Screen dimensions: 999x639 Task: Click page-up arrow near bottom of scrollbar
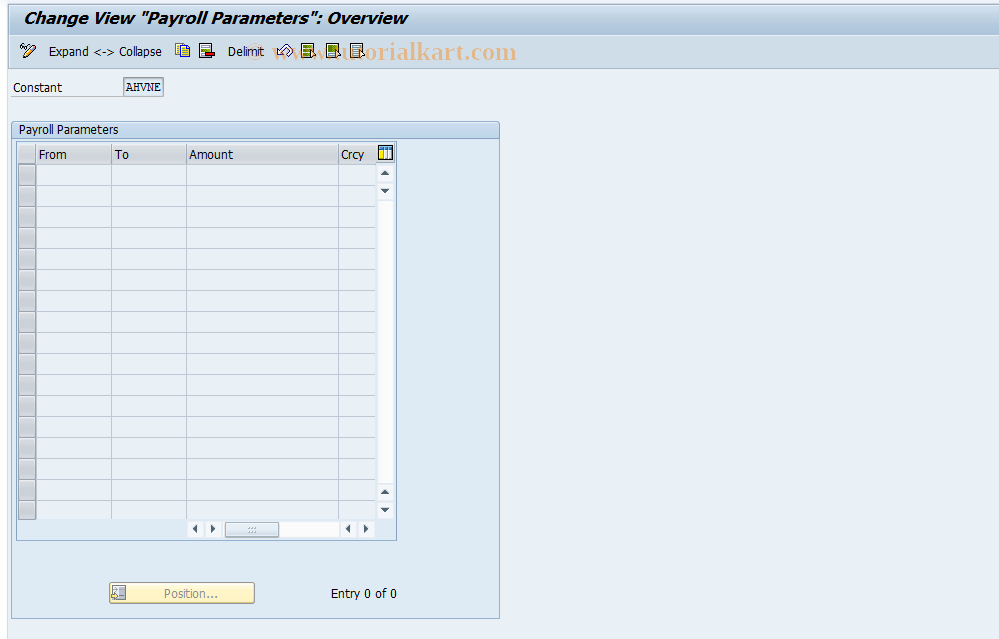(x=385, y=492)
